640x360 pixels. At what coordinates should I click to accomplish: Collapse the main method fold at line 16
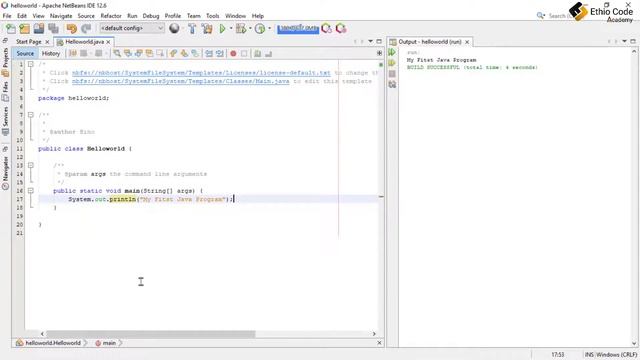(31, 191)
